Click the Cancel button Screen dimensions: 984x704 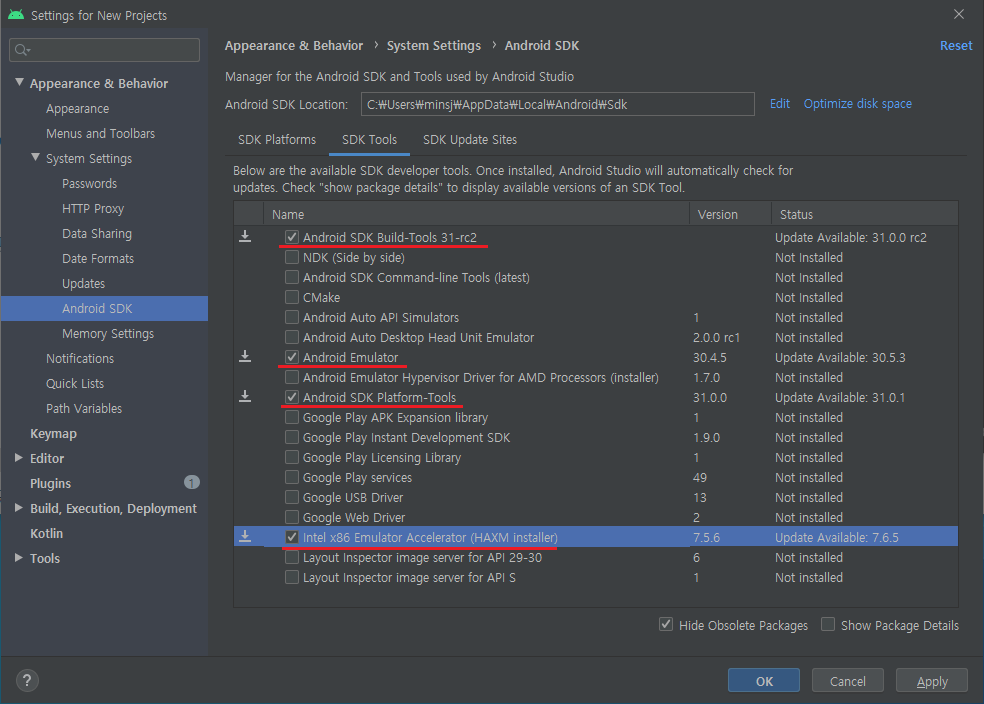coord(847,681)
